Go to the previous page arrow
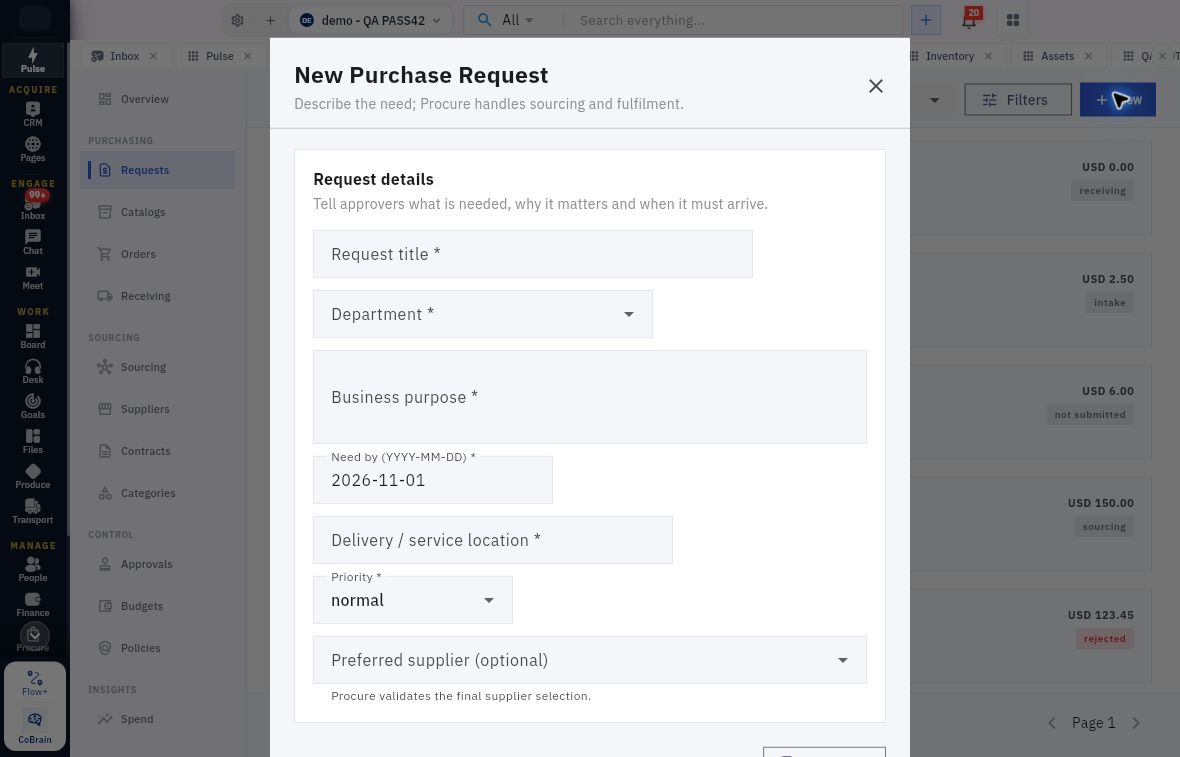The height and width of the screenshot is (757, 1180). pyautogui.click(x=1052, y=723)
